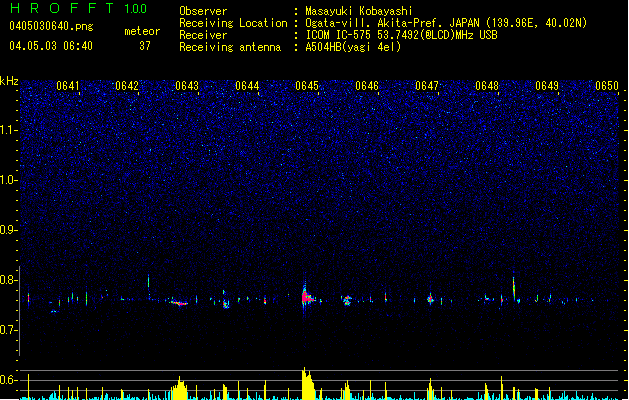This screenshot has height=400, width=629.
Task: Click the Observer label
Action: pyautogui.click(x=203, y=11)
